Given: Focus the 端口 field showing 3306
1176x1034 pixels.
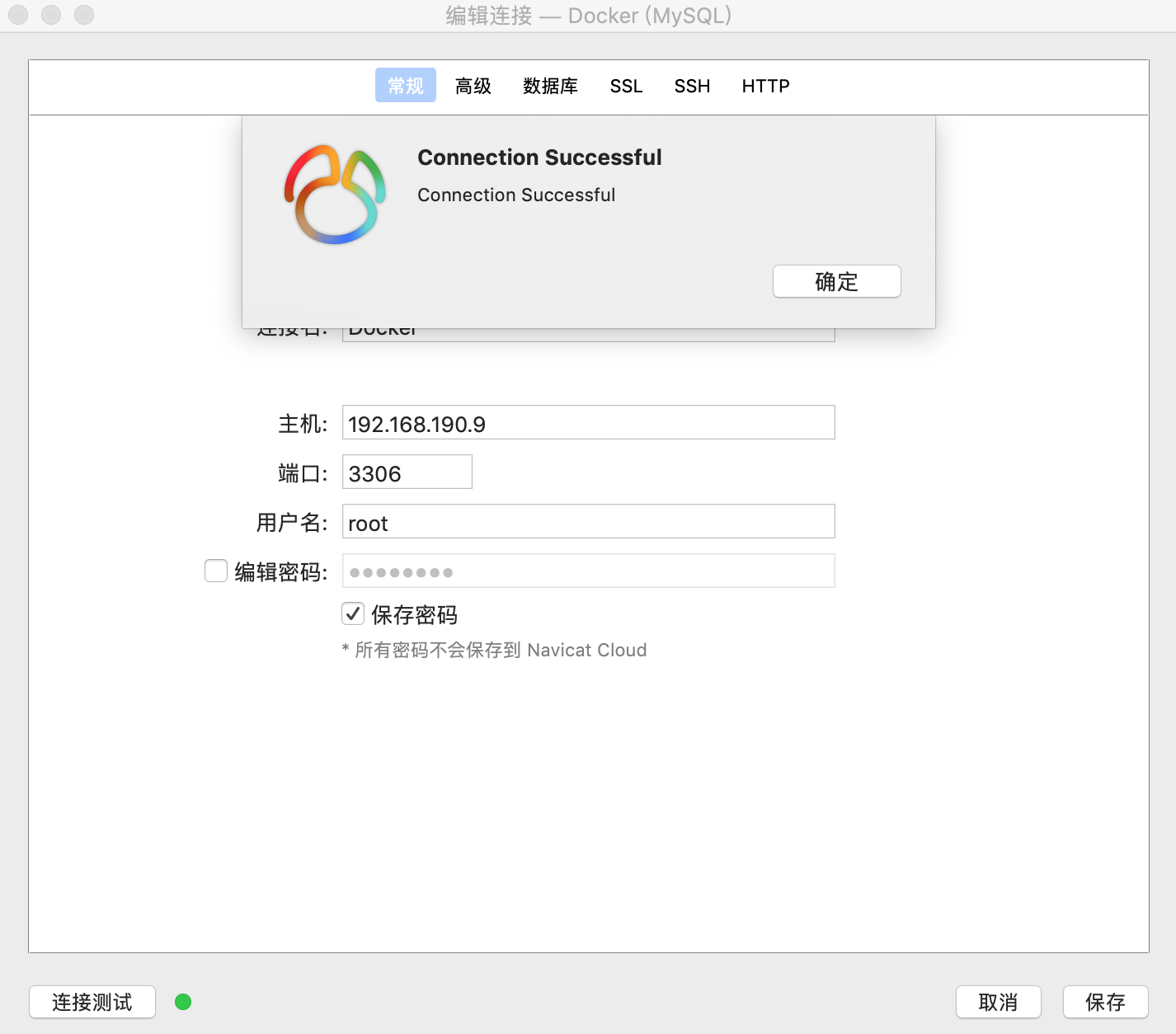Looking at the screenshot, I should [407, 472].
